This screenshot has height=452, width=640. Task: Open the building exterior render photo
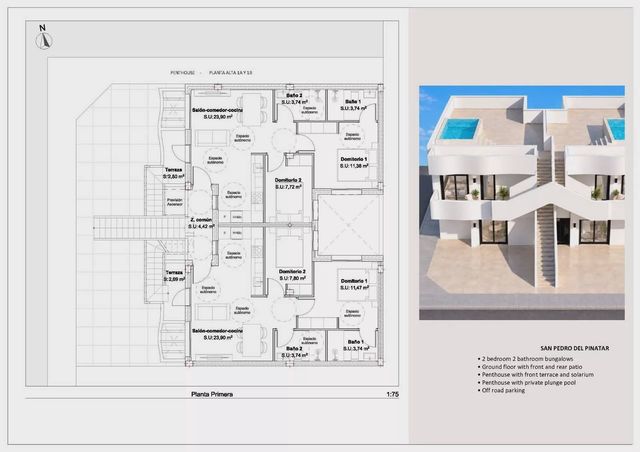click(522, 203)
